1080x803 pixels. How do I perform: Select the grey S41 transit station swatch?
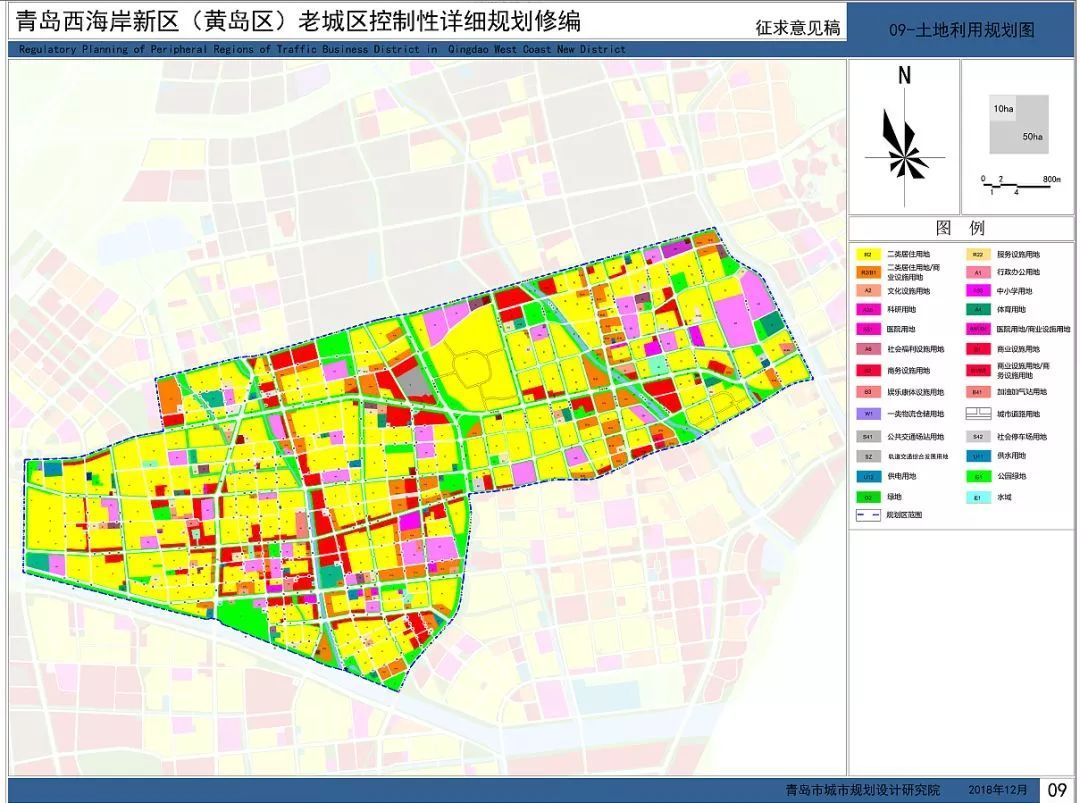click(868, 437)
